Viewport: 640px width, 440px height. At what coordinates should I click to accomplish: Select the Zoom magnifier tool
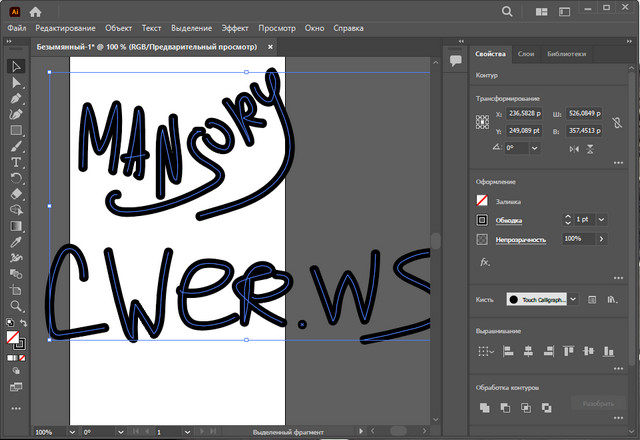pos(16,306)
